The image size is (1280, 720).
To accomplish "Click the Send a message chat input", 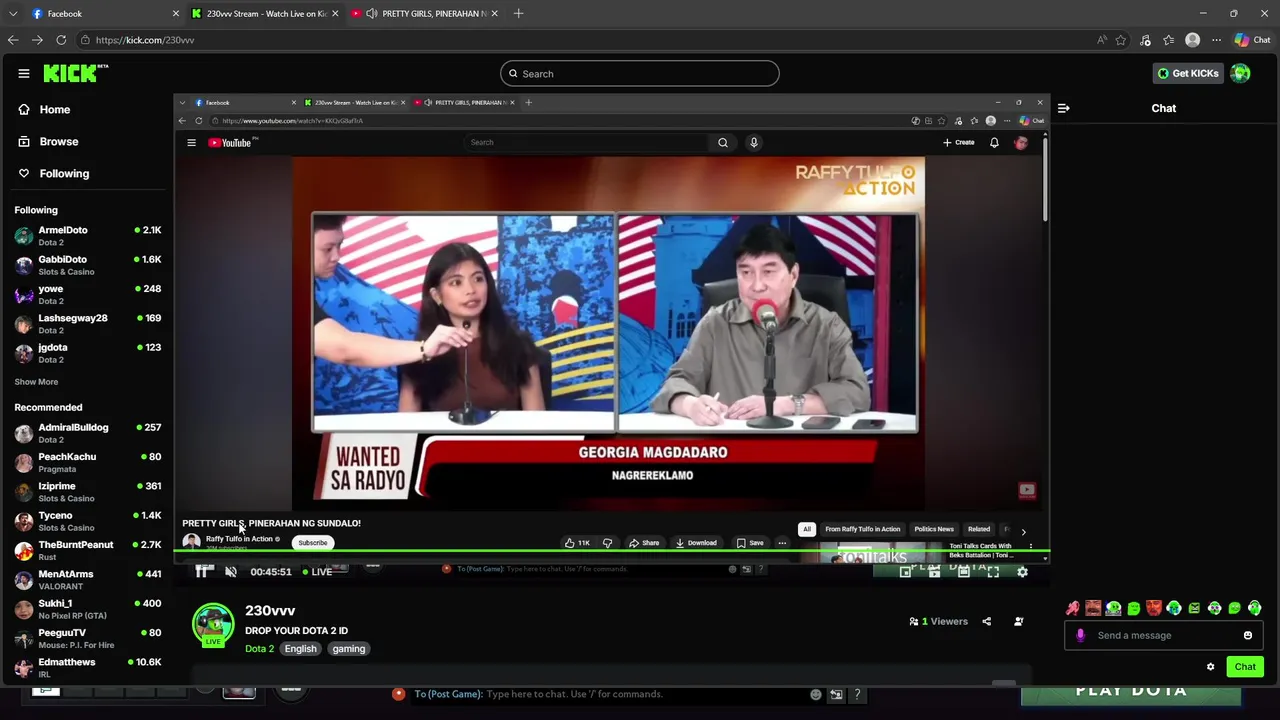I will pyautogui.click(x=1164, y=635).
